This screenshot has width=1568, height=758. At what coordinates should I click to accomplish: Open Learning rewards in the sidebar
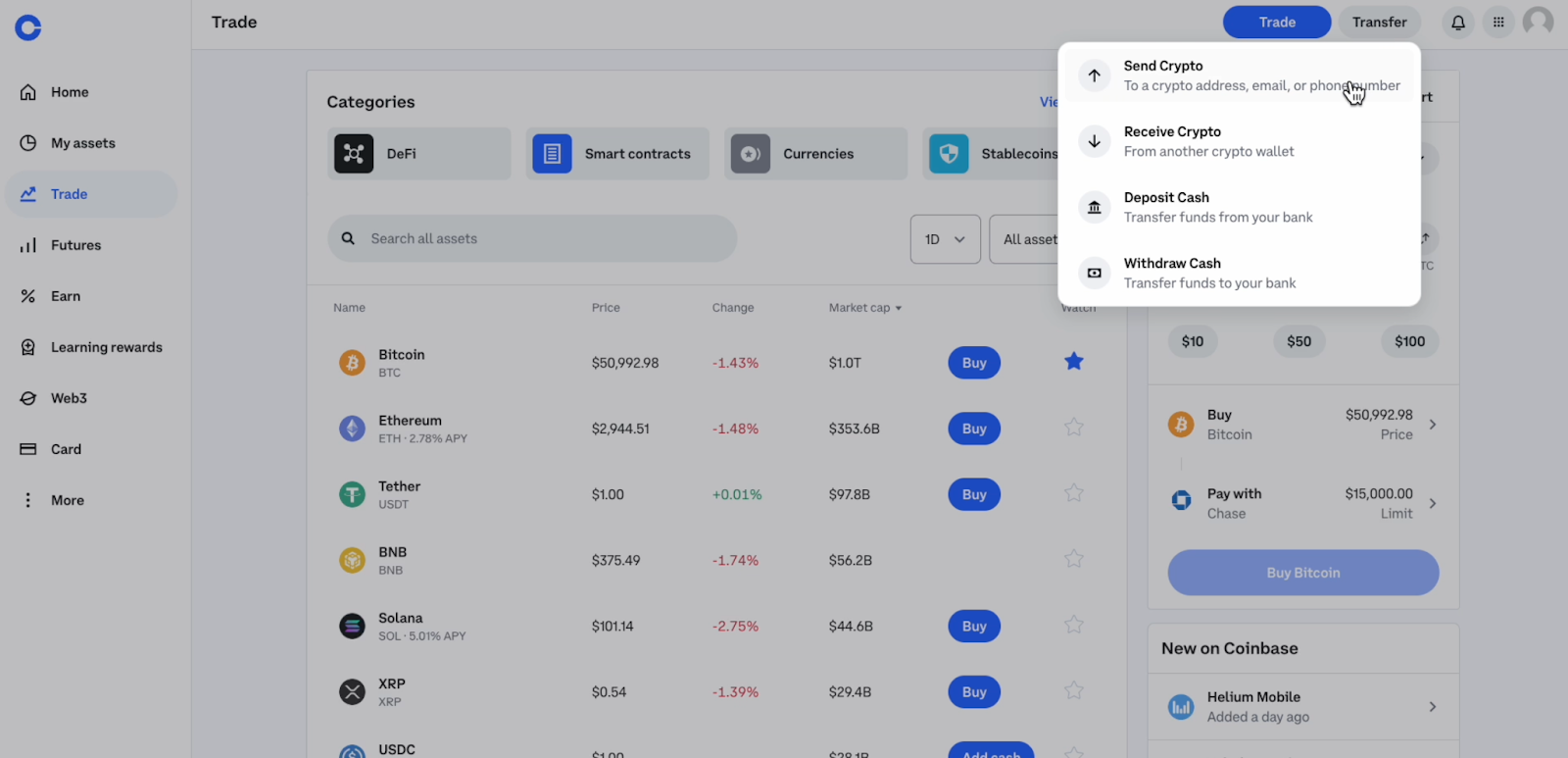(91, 347)
